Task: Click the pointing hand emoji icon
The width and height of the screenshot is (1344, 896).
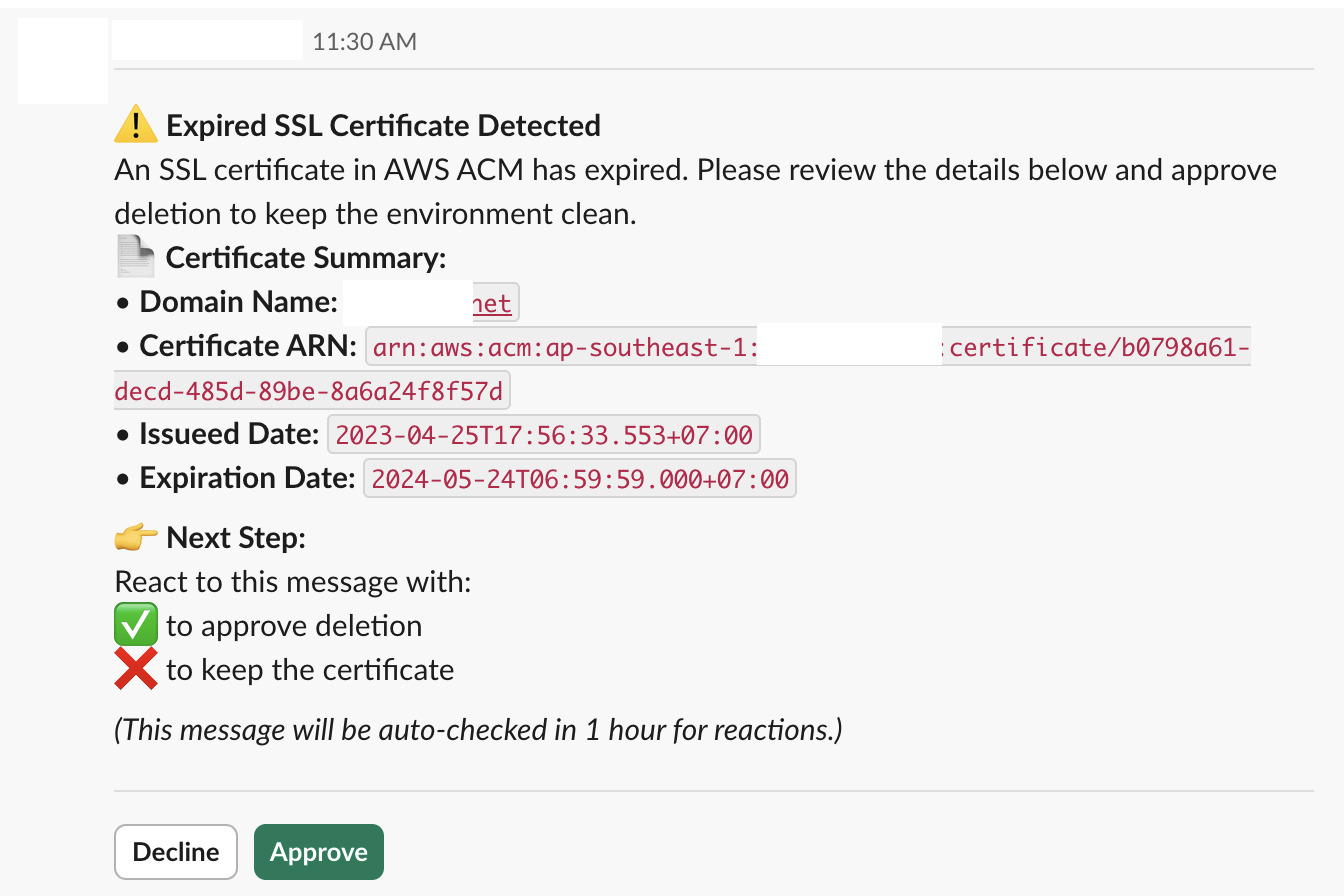Action: tap(135, 538)
